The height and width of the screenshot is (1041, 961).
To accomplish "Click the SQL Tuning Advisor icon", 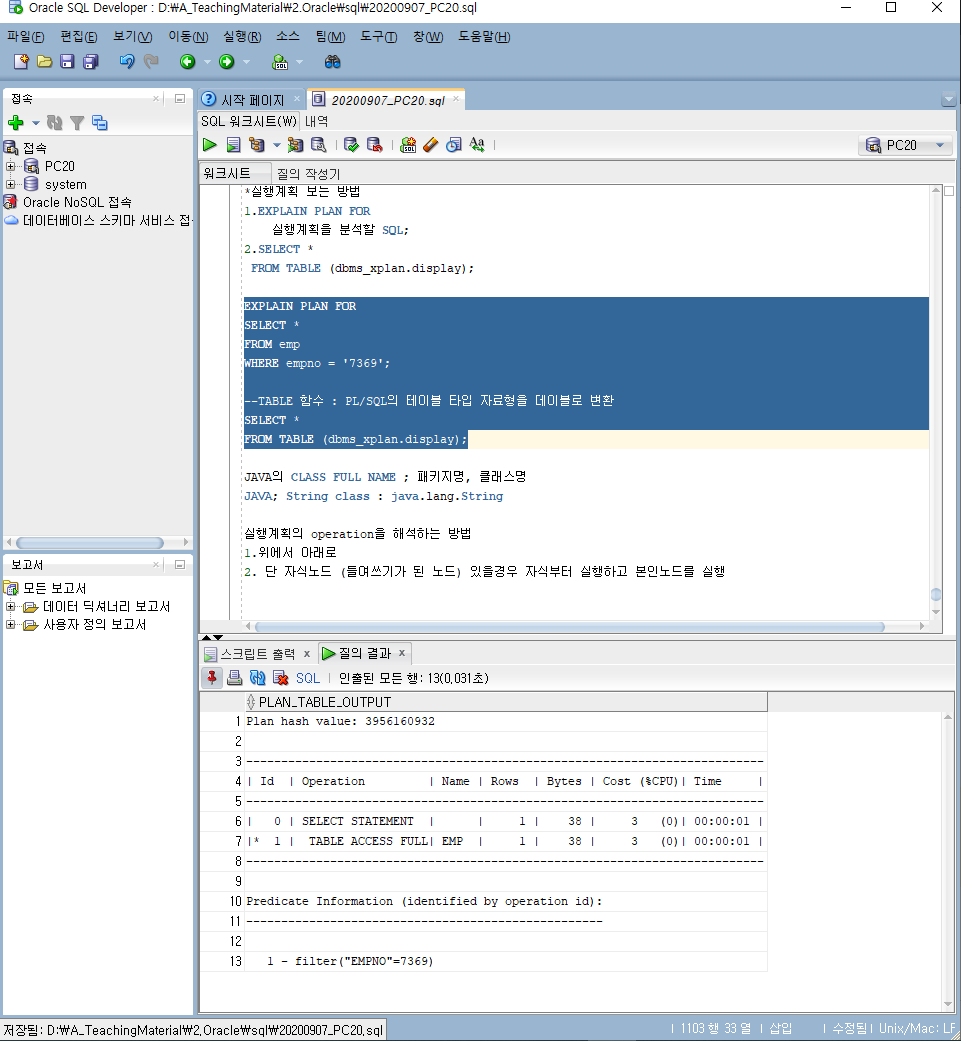I will click(319, 145).
